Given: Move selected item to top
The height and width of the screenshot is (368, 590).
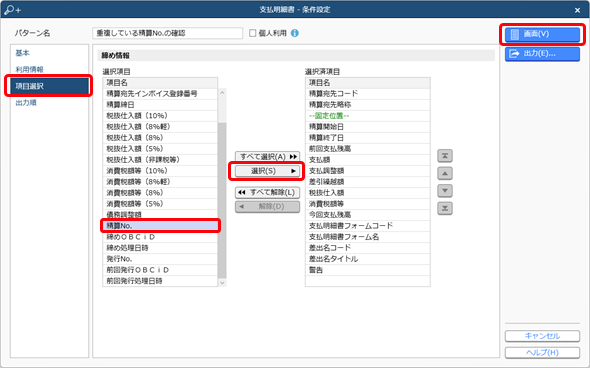Looking at the screenshot, I should click(x=445, y=156).
